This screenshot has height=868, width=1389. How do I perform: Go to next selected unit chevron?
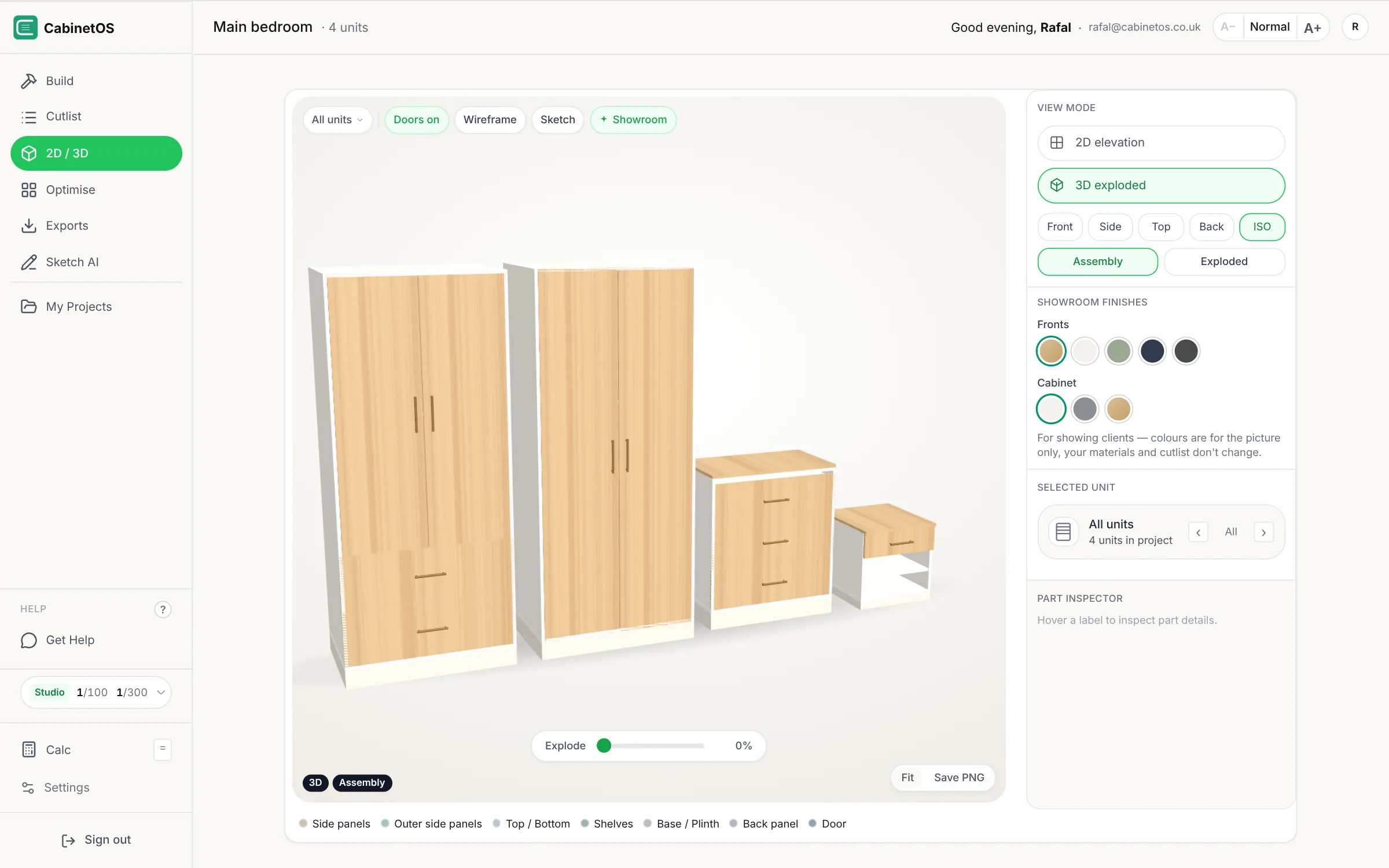(1263, 532)
